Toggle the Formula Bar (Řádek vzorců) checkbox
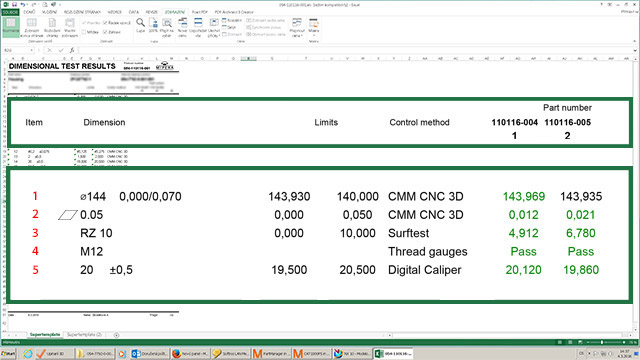The width and height of the screenshot is (640, 360). point(117,23)
